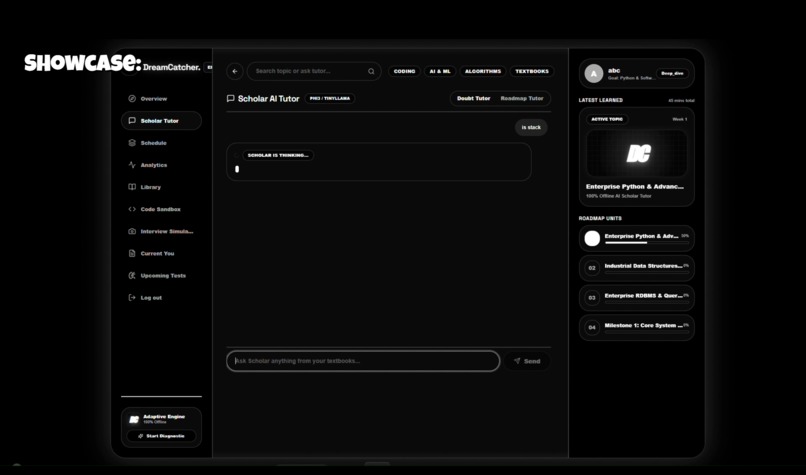Screen dimensions: 806x475
Task: Click the Upcoming Tests icon
Action: pyautogui.click(x=132, y=276)
